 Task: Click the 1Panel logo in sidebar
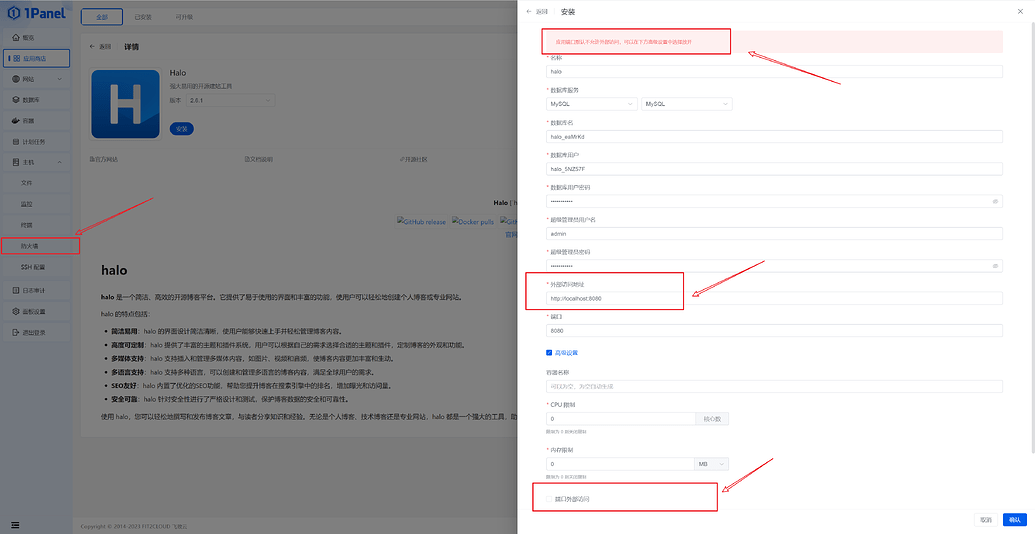(36, 12)
